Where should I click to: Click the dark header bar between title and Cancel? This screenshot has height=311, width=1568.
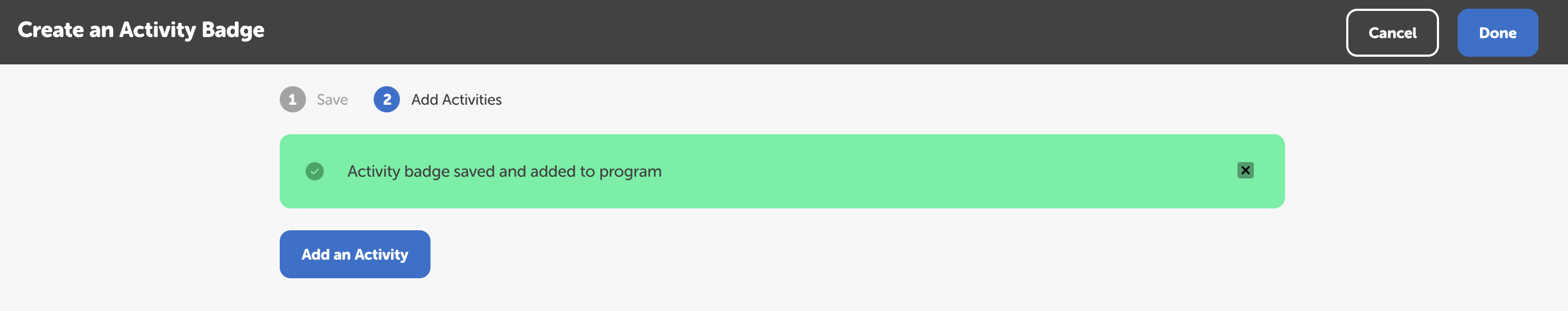point(791,32)
